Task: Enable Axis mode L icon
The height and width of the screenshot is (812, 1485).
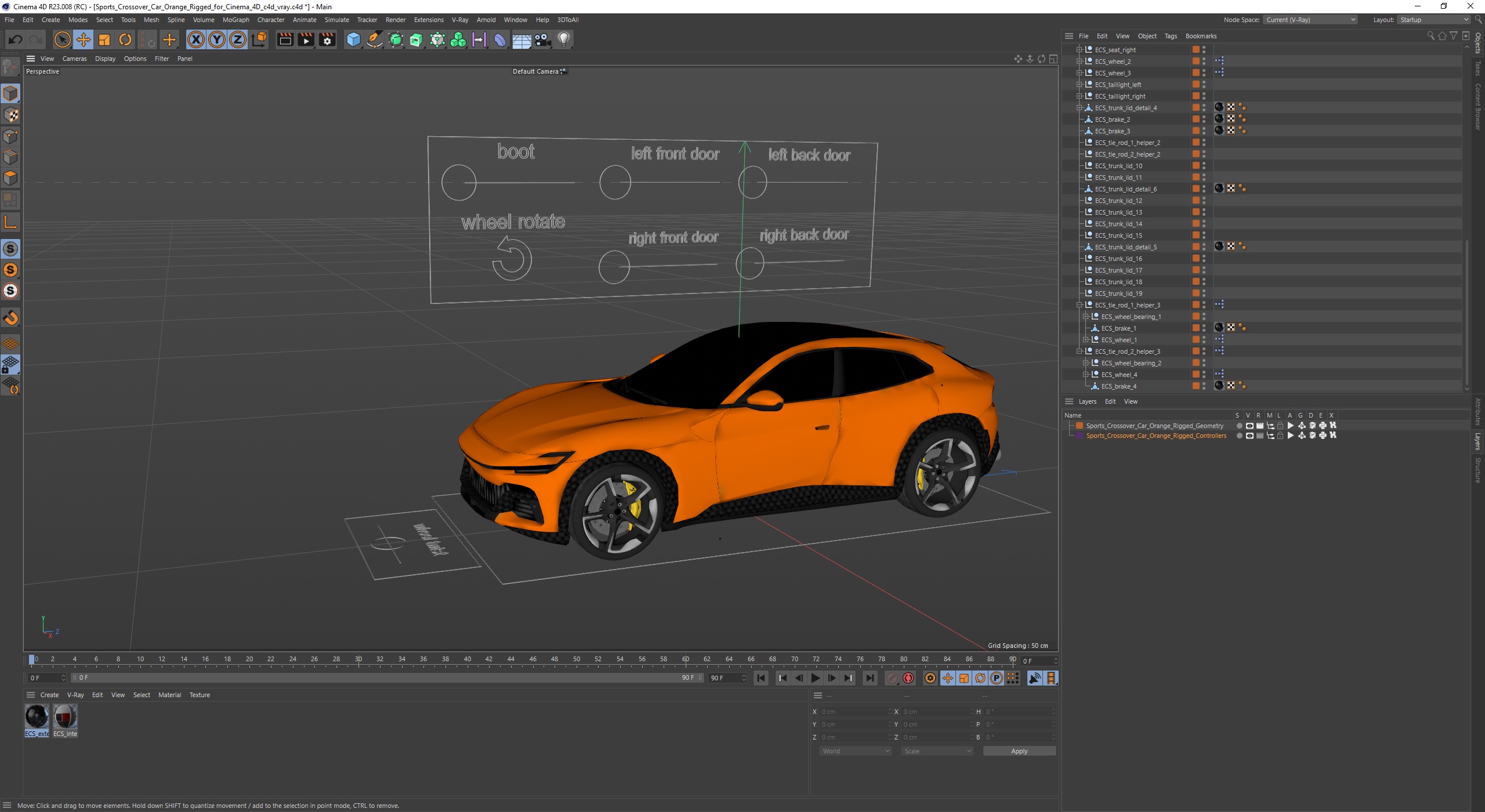Action: (x=10, y=222)
